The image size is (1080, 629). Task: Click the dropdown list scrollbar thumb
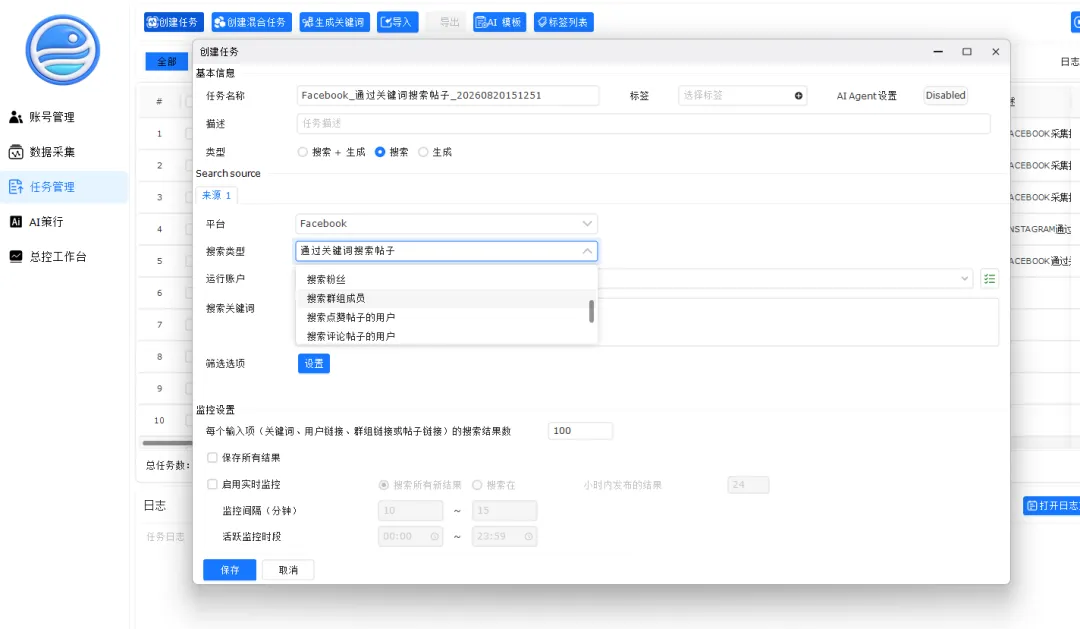click(591, 311)
